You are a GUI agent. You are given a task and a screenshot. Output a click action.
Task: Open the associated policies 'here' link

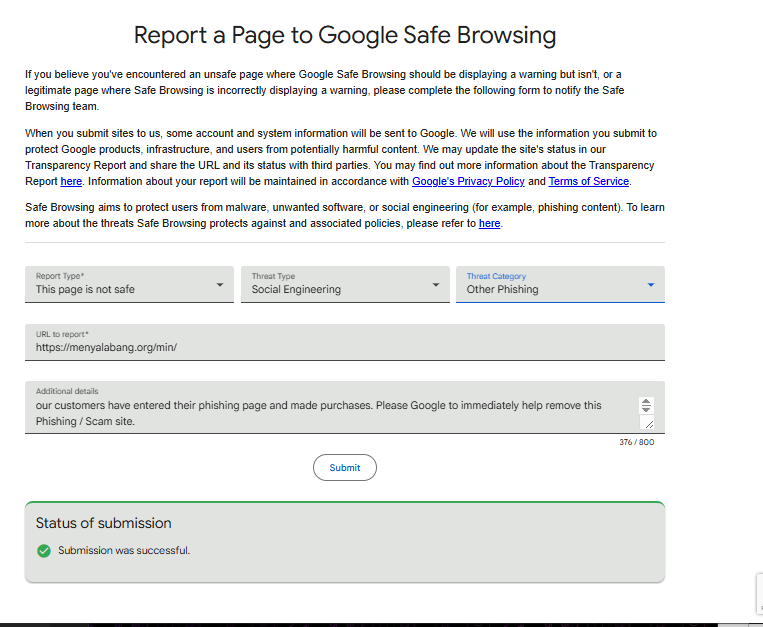click(490, 223)
